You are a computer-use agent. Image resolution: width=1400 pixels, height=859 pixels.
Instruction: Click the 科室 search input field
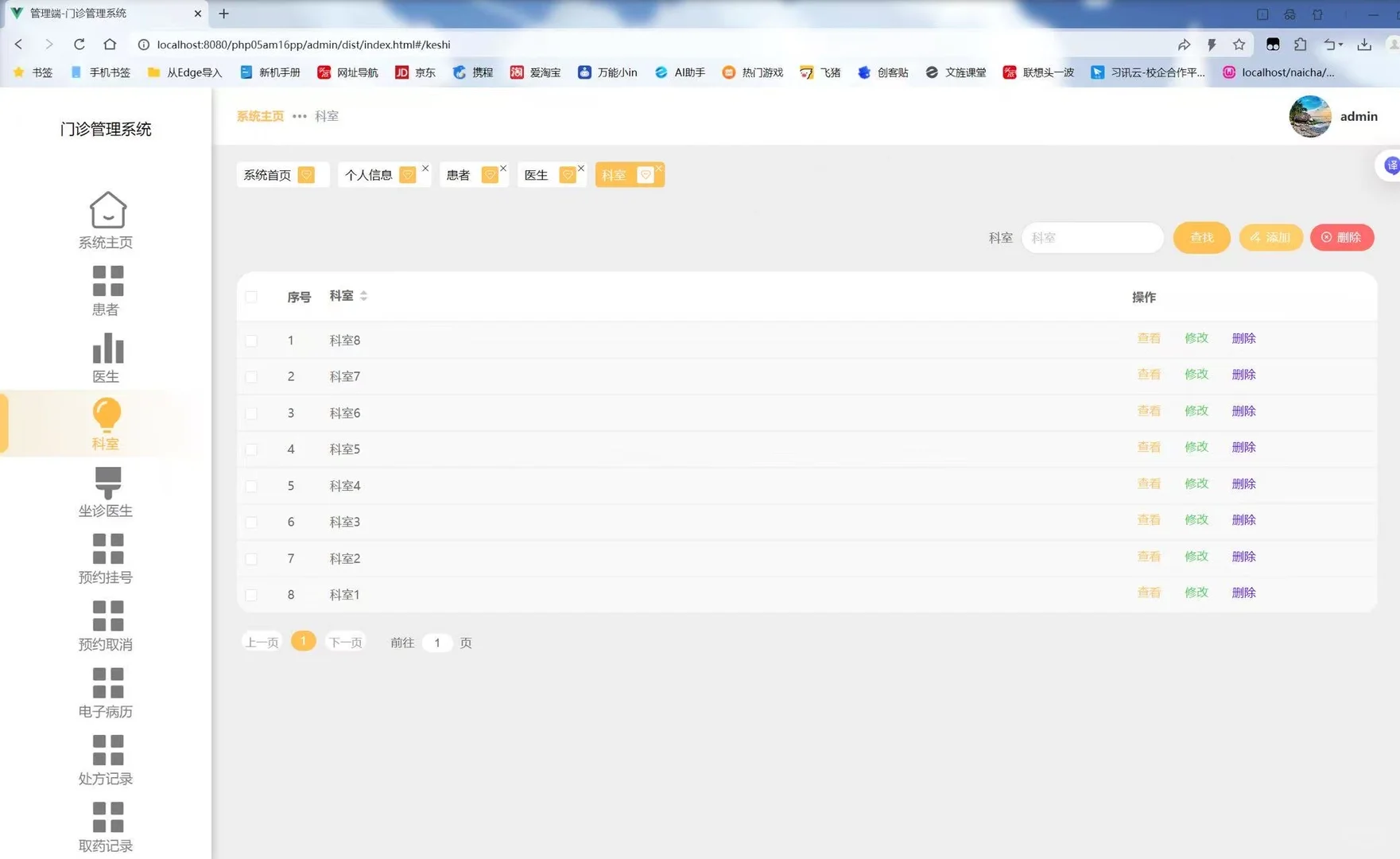(x=1092, y=237)
